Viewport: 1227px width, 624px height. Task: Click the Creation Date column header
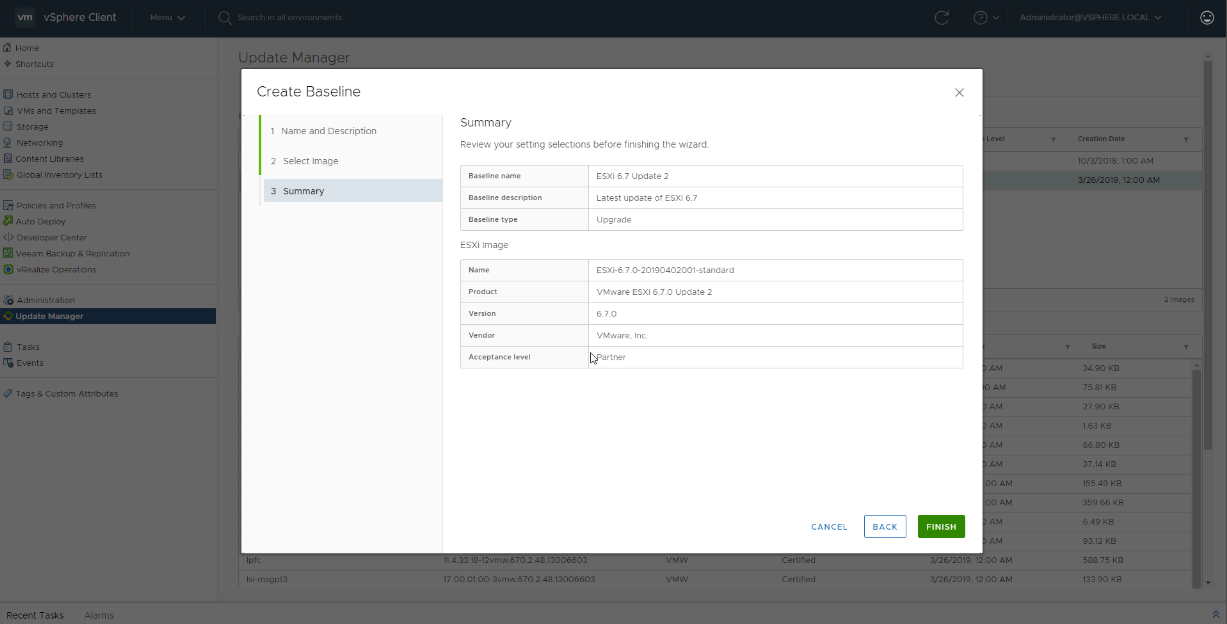1101,139
